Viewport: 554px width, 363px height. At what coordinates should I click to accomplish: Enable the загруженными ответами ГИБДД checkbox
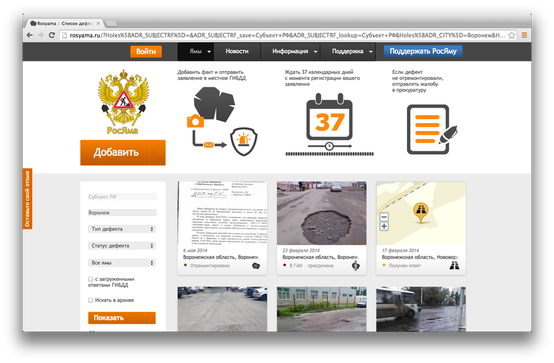click(90, 279)
